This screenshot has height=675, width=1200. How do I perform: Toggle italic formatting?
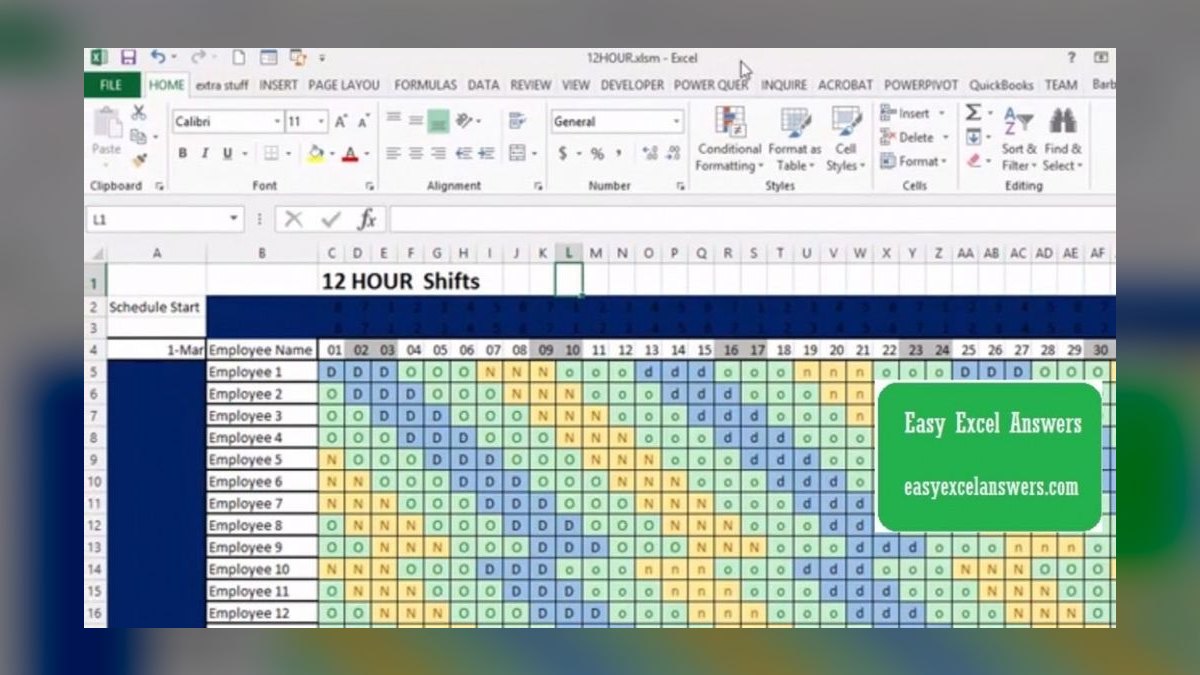coord(205,153)
